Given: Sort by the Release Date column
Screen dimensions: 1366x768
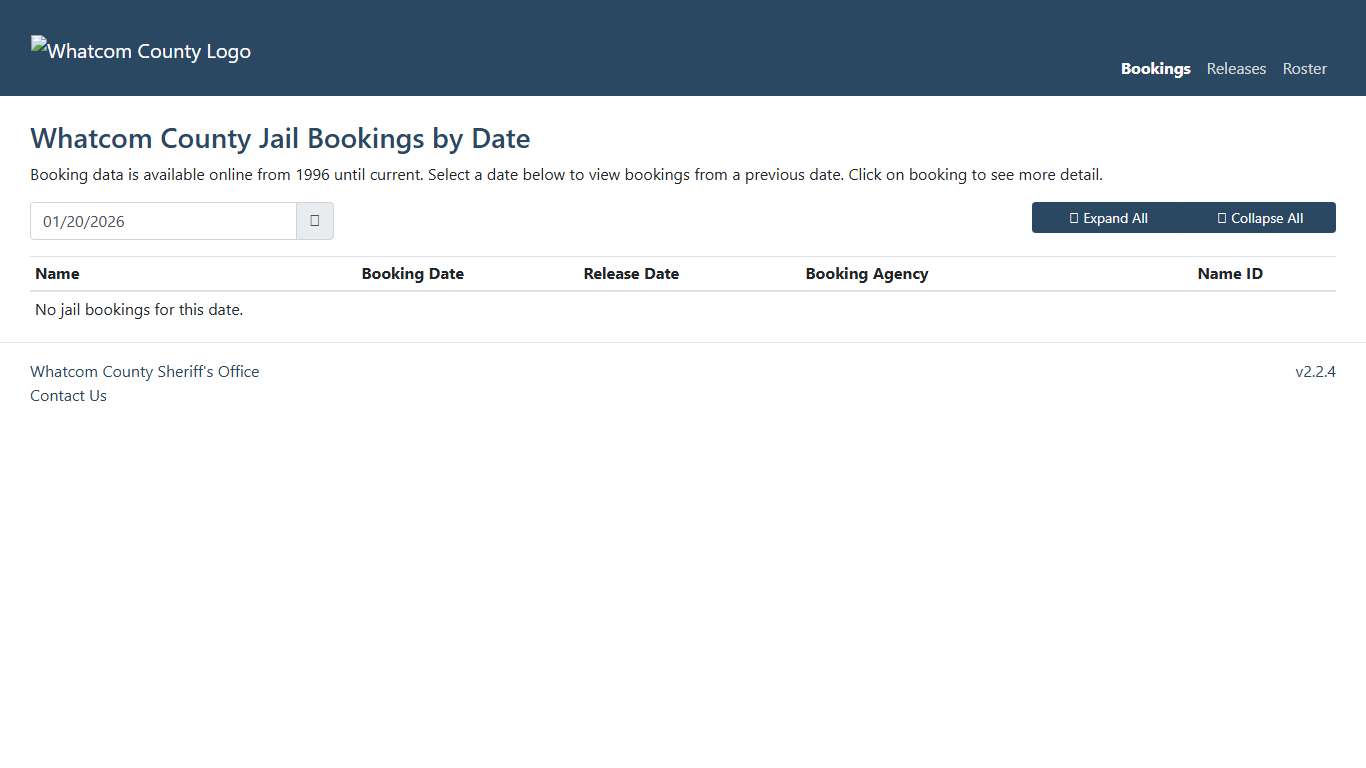Looking at the screenshot, I should coord(631,273).
